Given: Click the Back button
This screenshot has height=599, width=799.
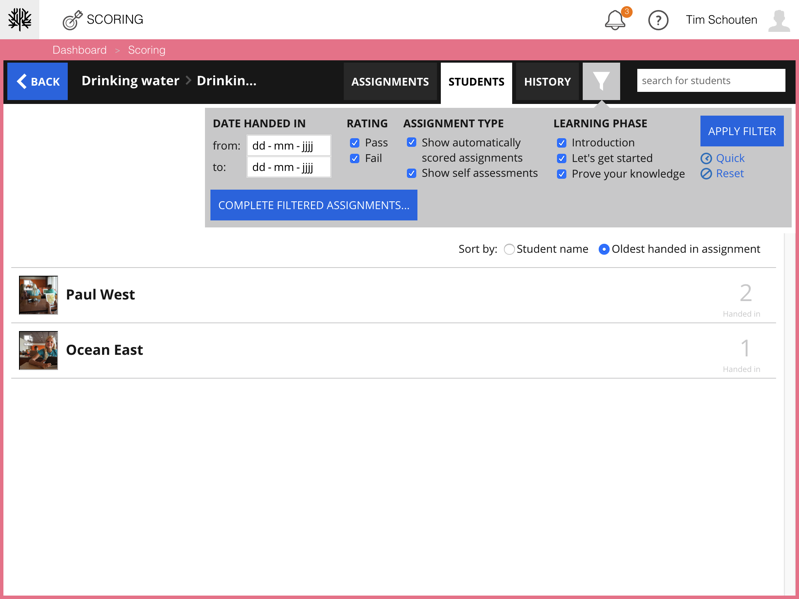Looking at the screenshot, I should [38, 81].
